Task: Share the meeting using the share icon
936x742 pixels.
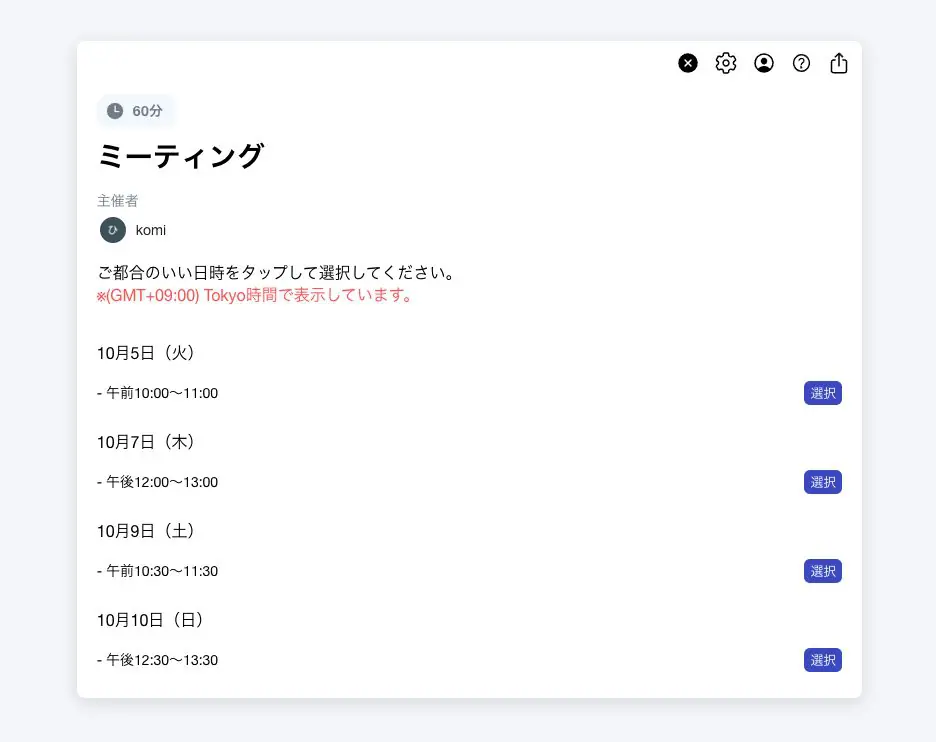Action: point(839,63)
